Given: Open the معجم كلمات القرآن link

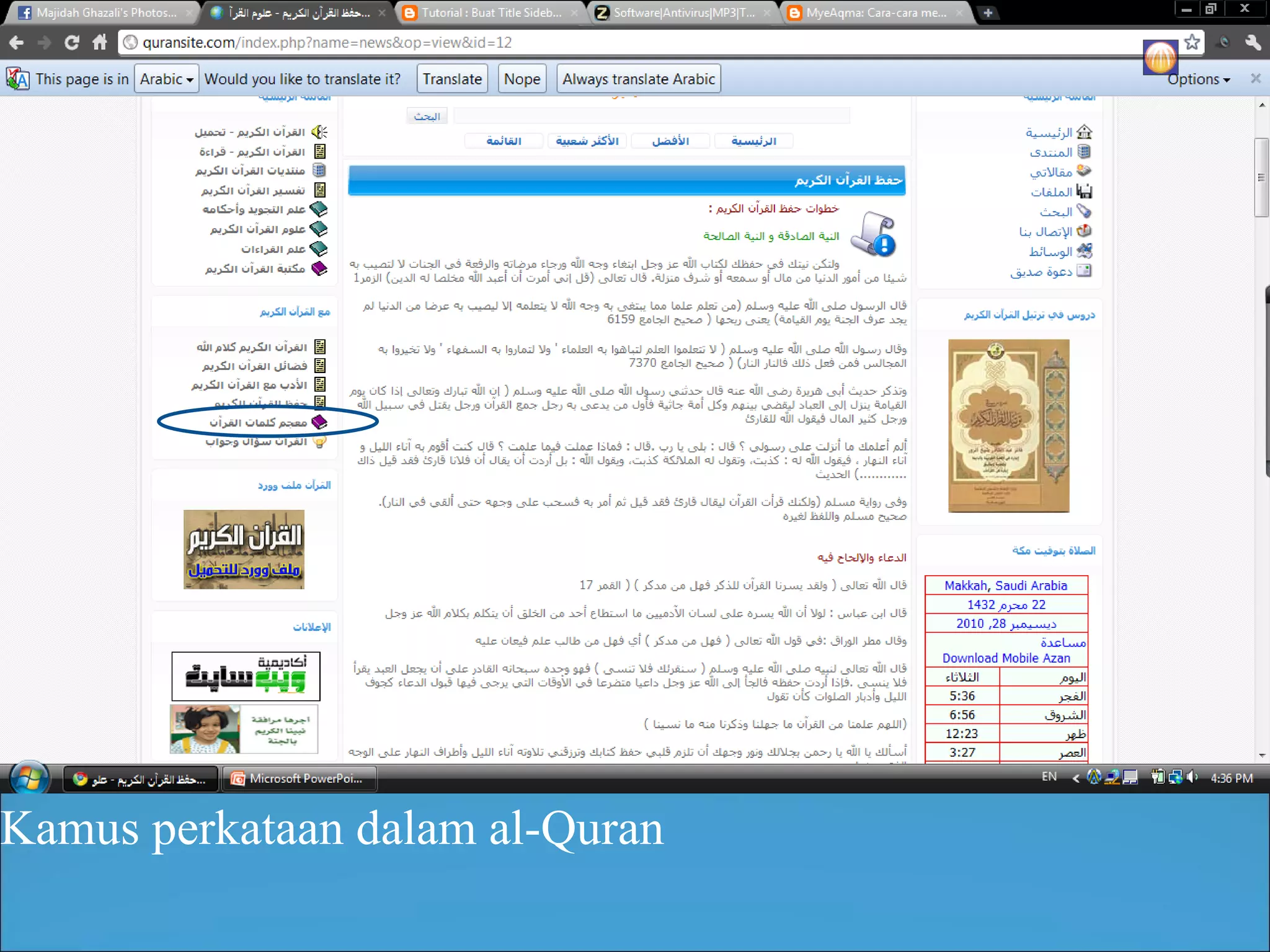Looking at the screenshot, I should click(258, 422).
